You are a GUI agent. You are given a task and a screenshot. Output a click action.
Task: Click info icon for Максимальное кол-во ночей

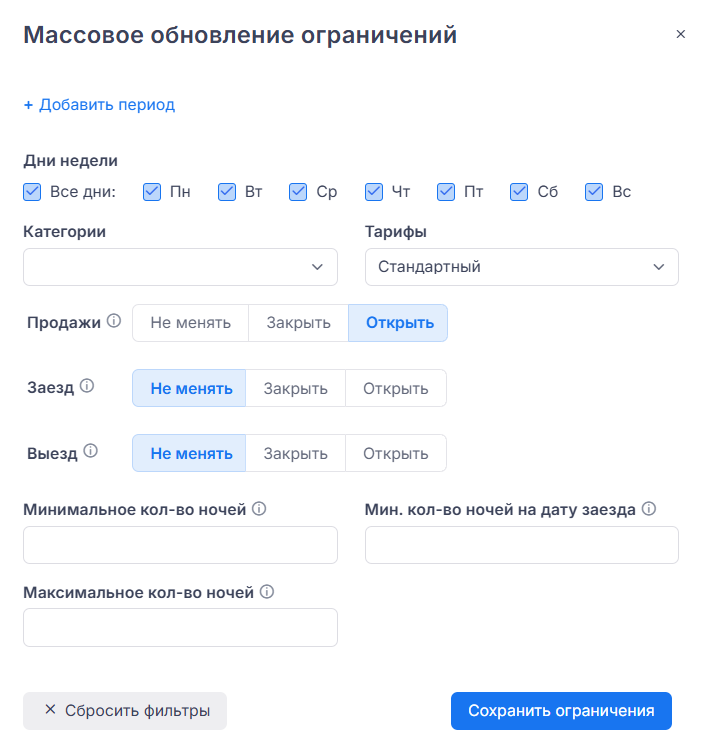[x=267, y=591]
